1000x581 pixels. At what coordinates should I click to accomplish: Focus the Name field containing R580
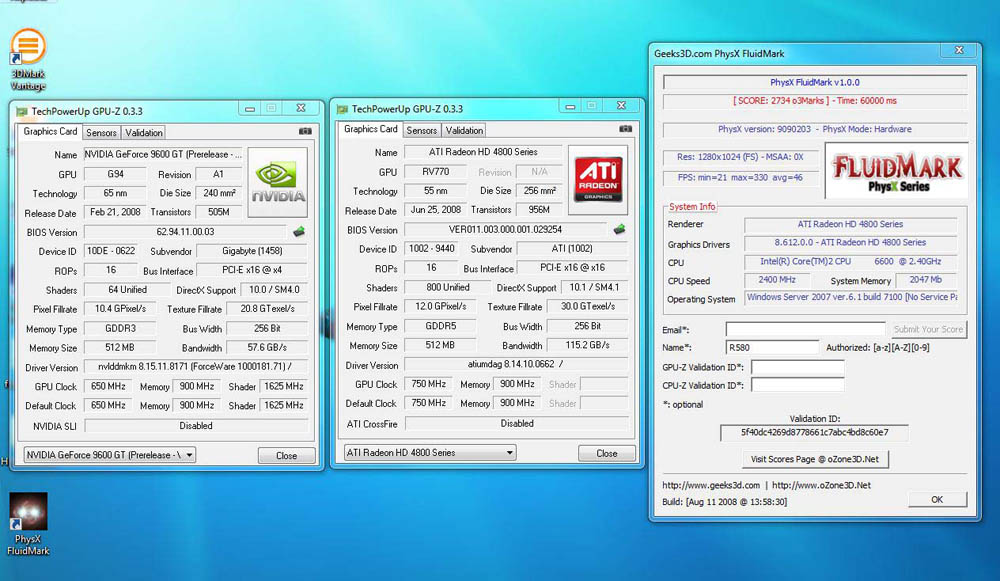click(x=772, y=347)
